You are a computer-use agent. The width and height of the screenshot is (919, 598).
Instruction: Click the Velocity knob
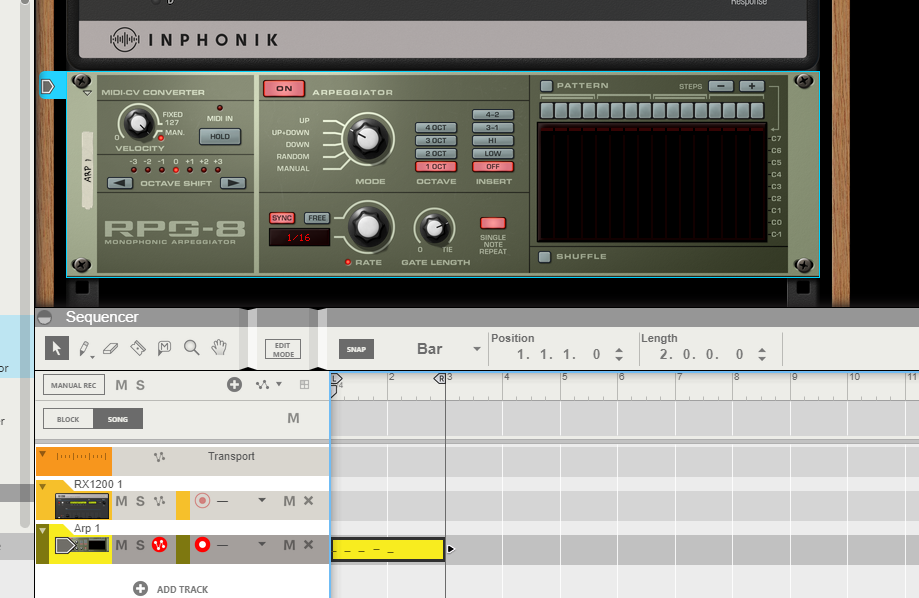(138, 123)
